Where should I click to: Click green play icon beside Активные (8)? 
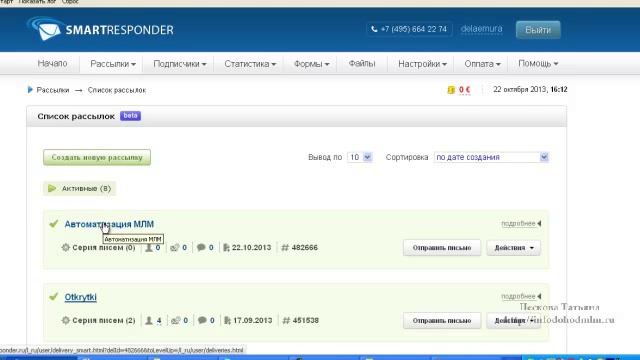click(52, 188)
